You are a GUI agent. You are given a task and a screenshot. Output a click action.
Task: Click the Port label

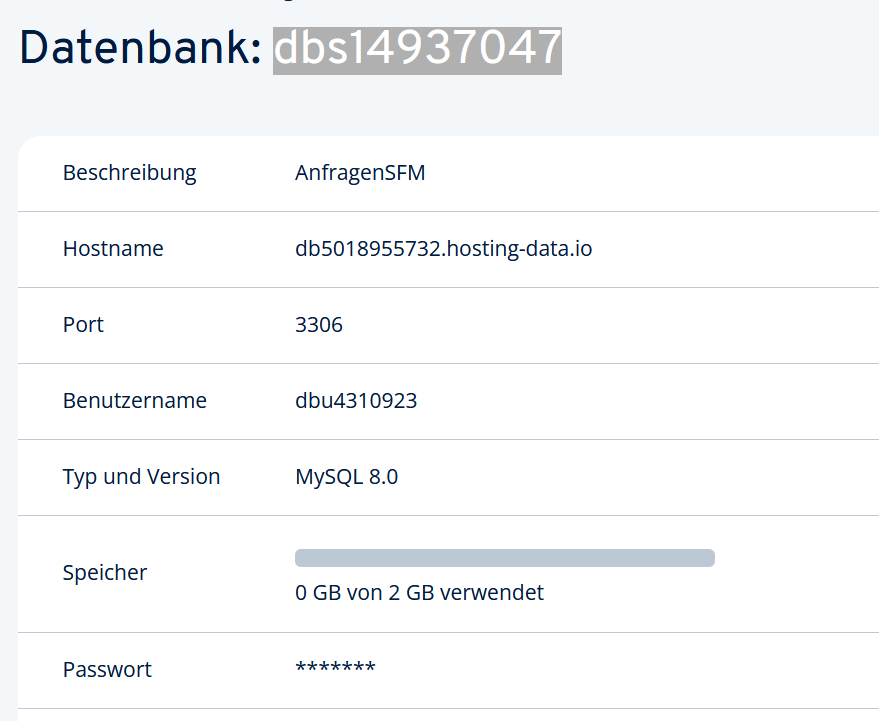click(x=83, y=325)
